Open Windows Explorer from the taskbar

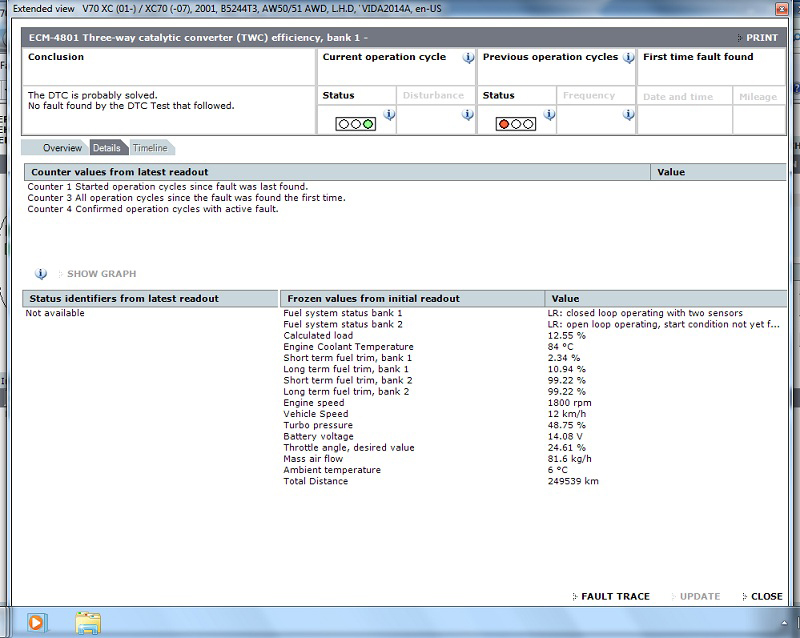click(x=89, y=622)
